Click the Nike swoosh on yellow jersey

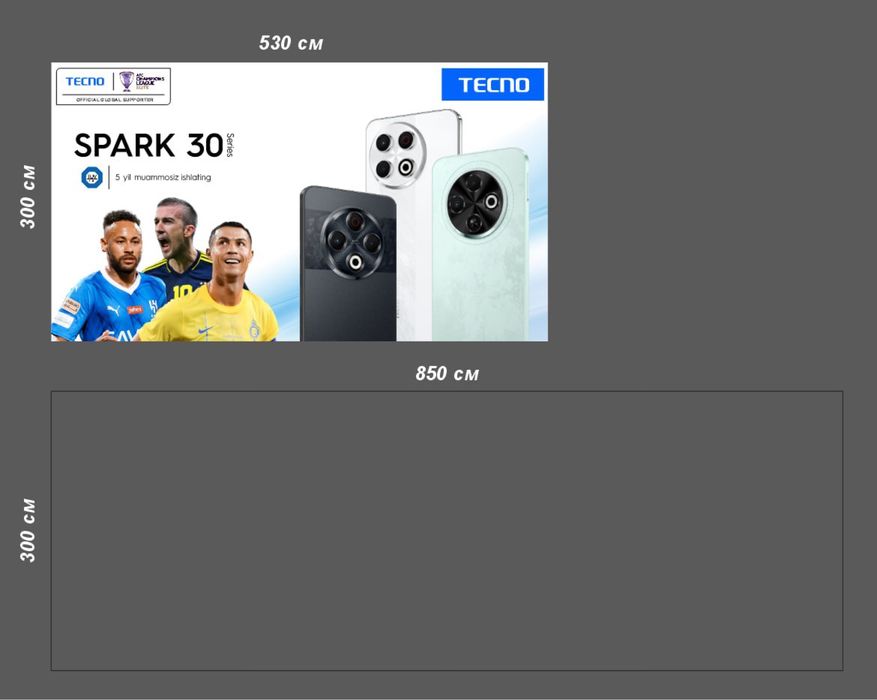pos(205,330)
